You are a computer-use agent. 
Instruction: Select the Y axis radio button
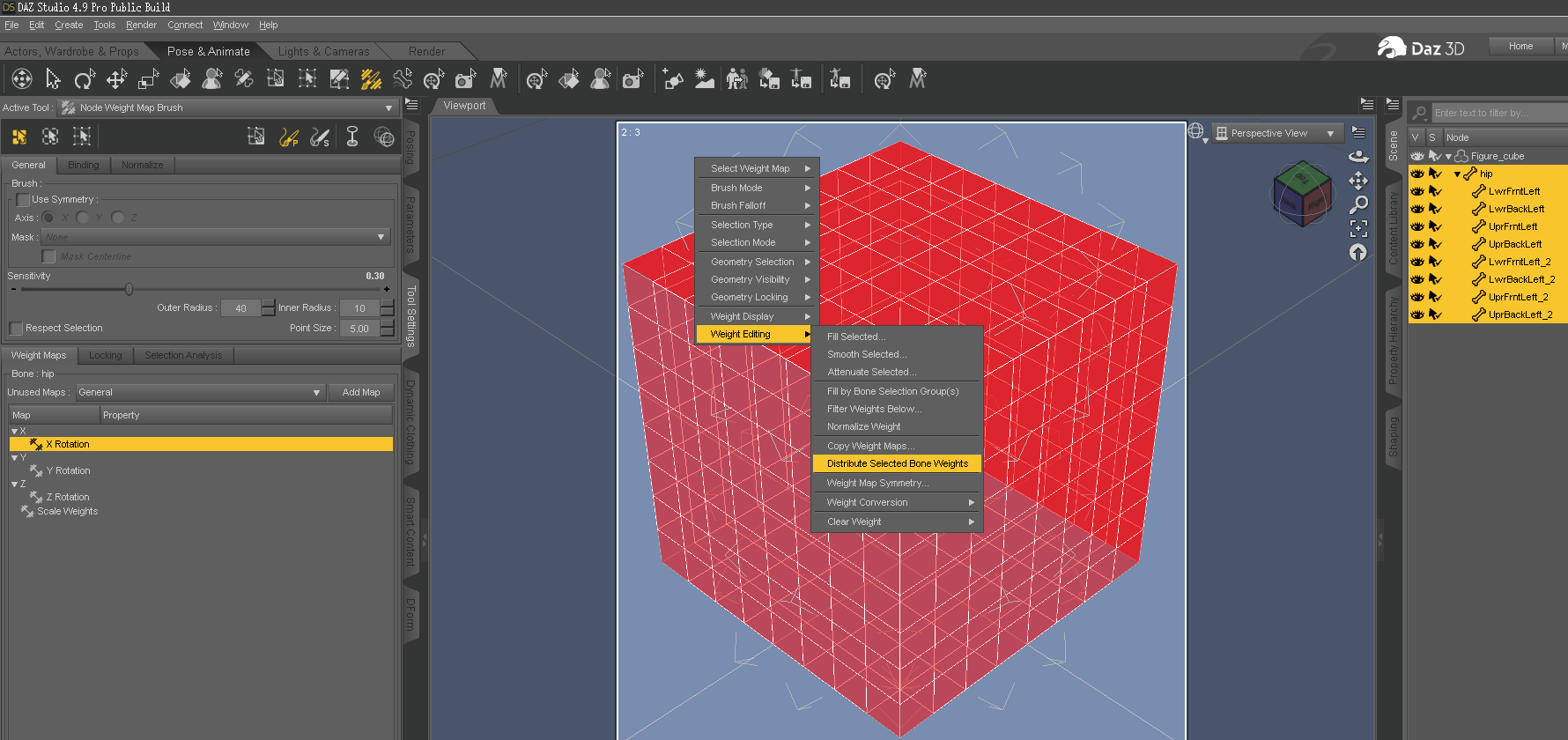82,218
